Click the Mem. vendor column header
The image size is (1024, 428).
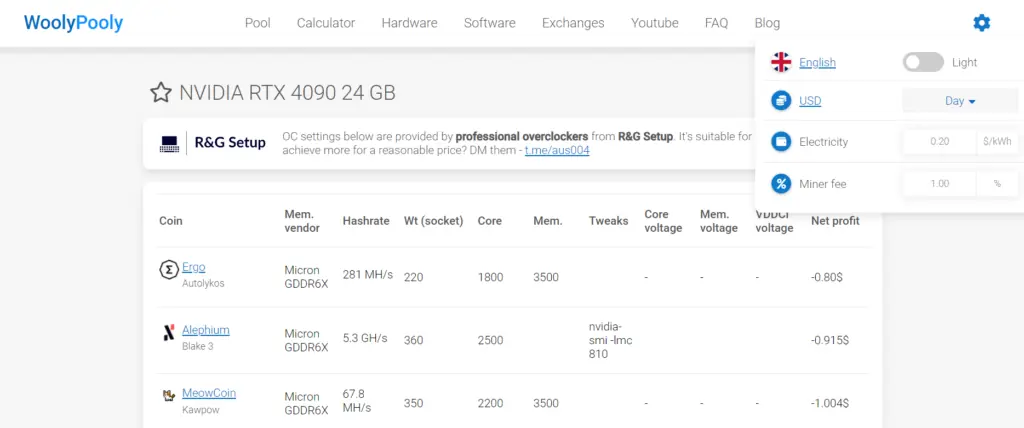click(x=302, y=221)
